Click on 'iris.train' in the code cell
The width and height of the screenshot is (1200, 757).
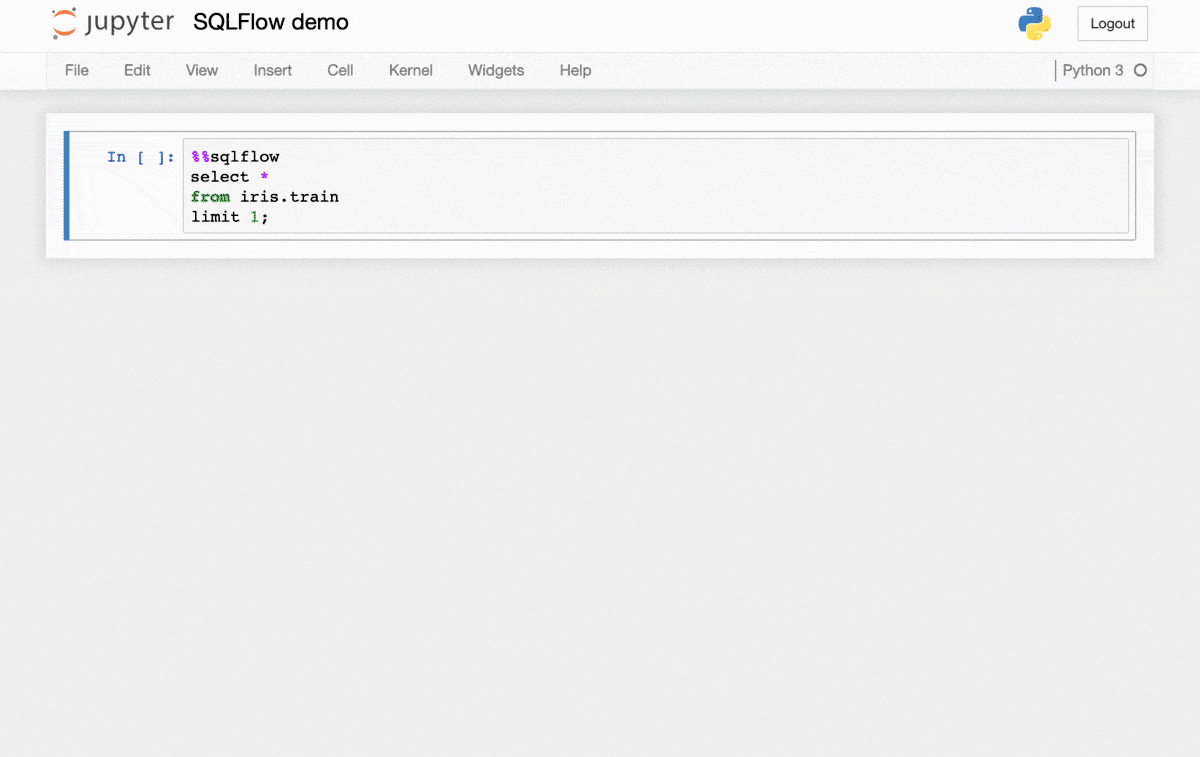tap(289, 197)
